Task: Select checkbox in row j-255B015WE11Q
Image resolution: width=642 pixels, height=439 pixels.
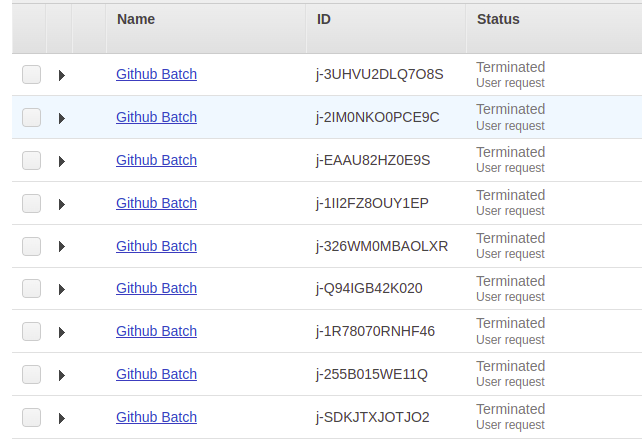Action: point(32,374)
